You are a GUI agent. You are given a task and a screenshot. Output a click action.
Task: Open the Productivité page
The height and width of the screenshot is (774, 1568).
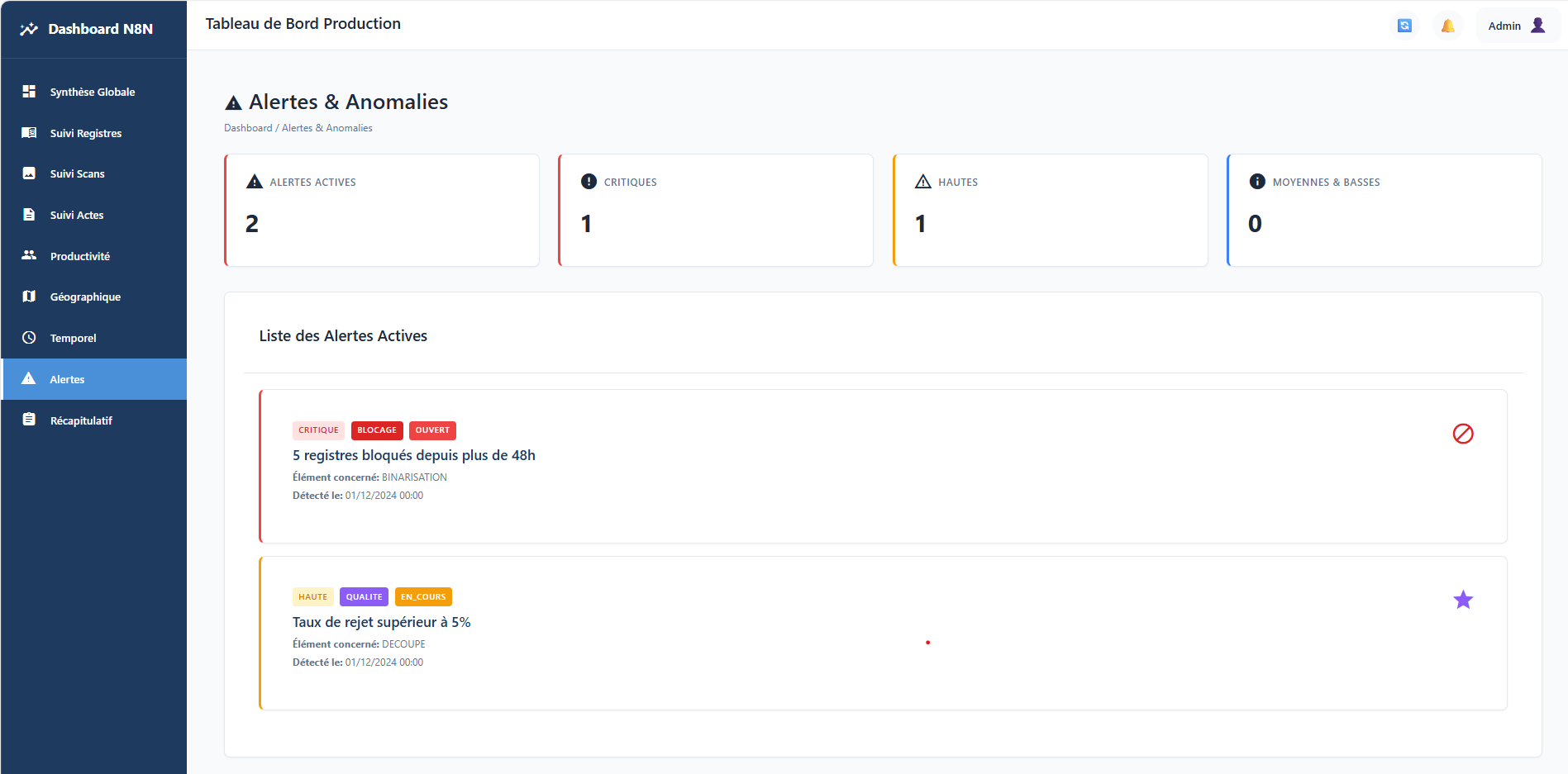(80, 256)
